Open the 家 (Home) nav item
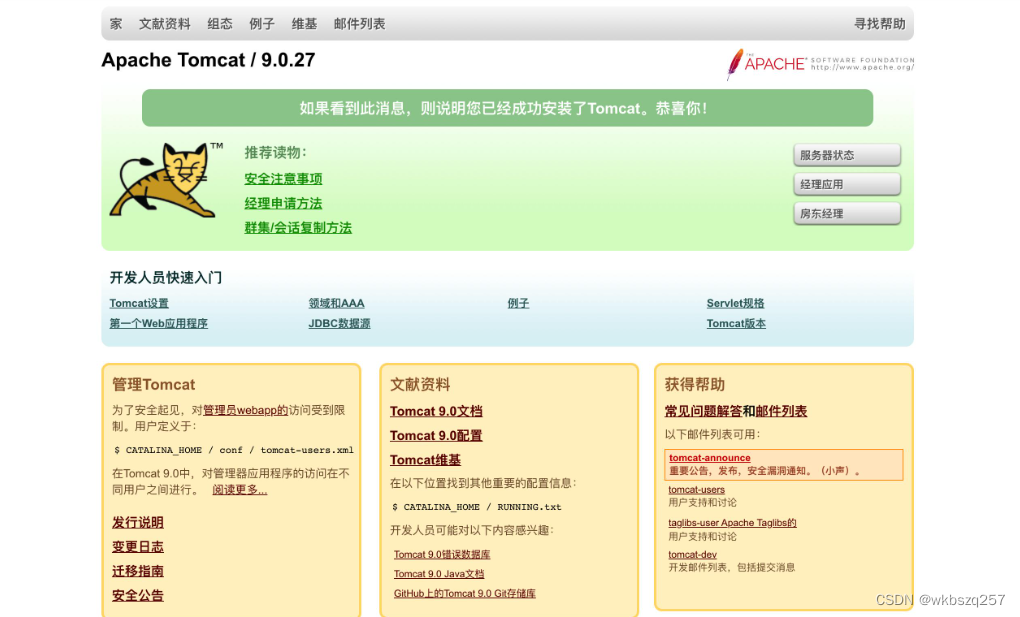 [116, 24]
